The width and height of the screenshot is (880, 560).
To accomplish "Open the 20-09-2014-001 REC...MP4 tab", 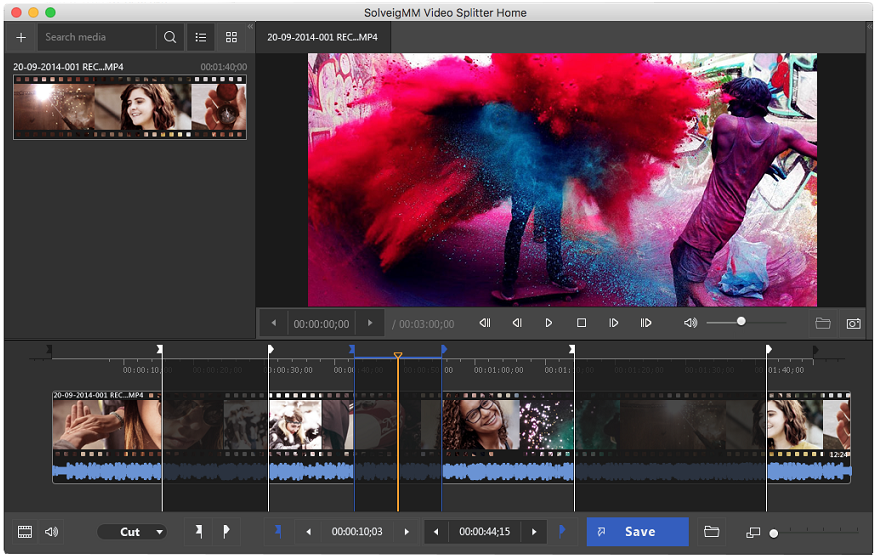I will point(322,37).
